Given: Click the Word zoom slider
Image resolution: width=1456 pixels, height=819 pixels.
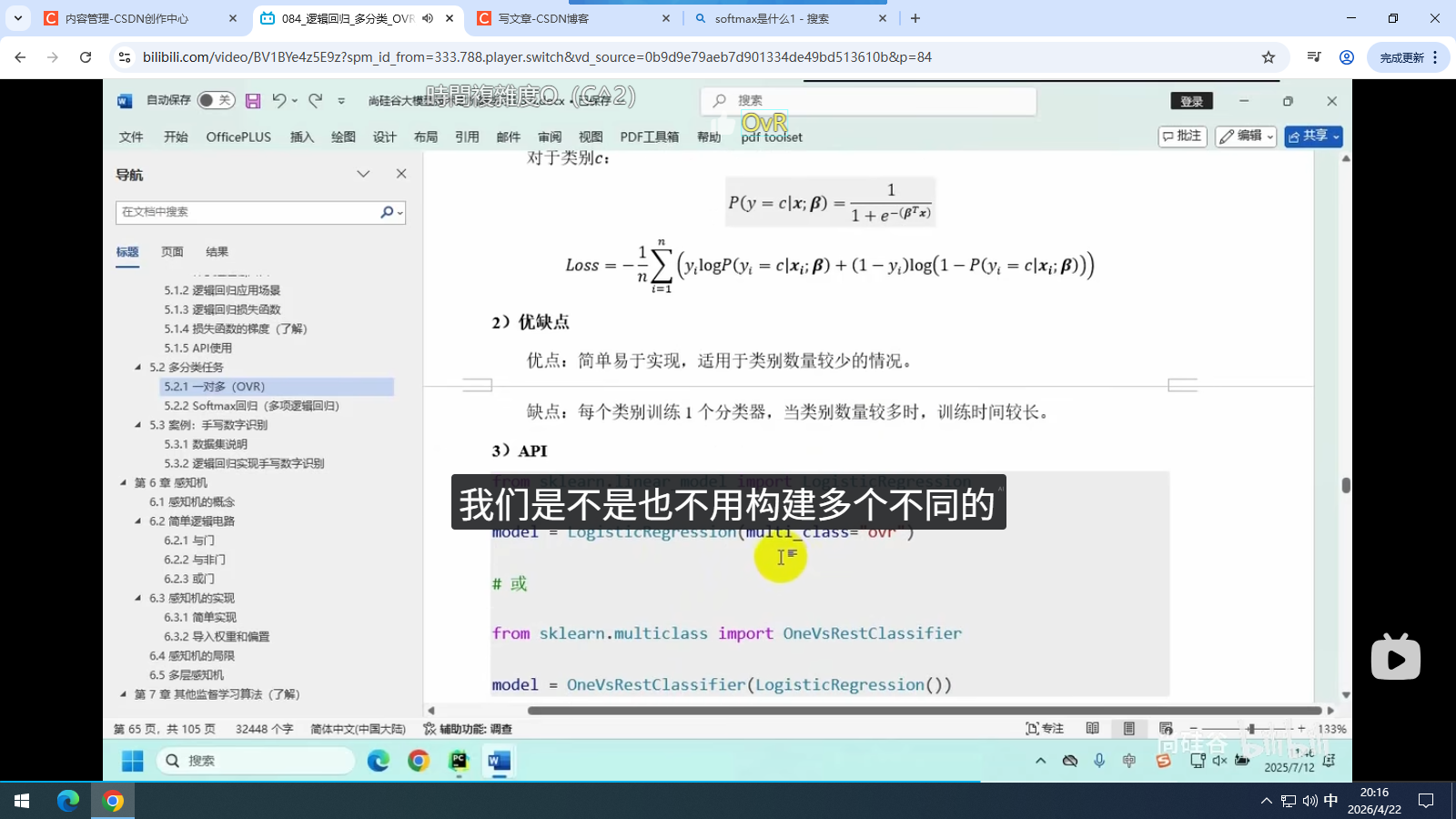Looking at the screenshot, I should tap(1247, 729).
